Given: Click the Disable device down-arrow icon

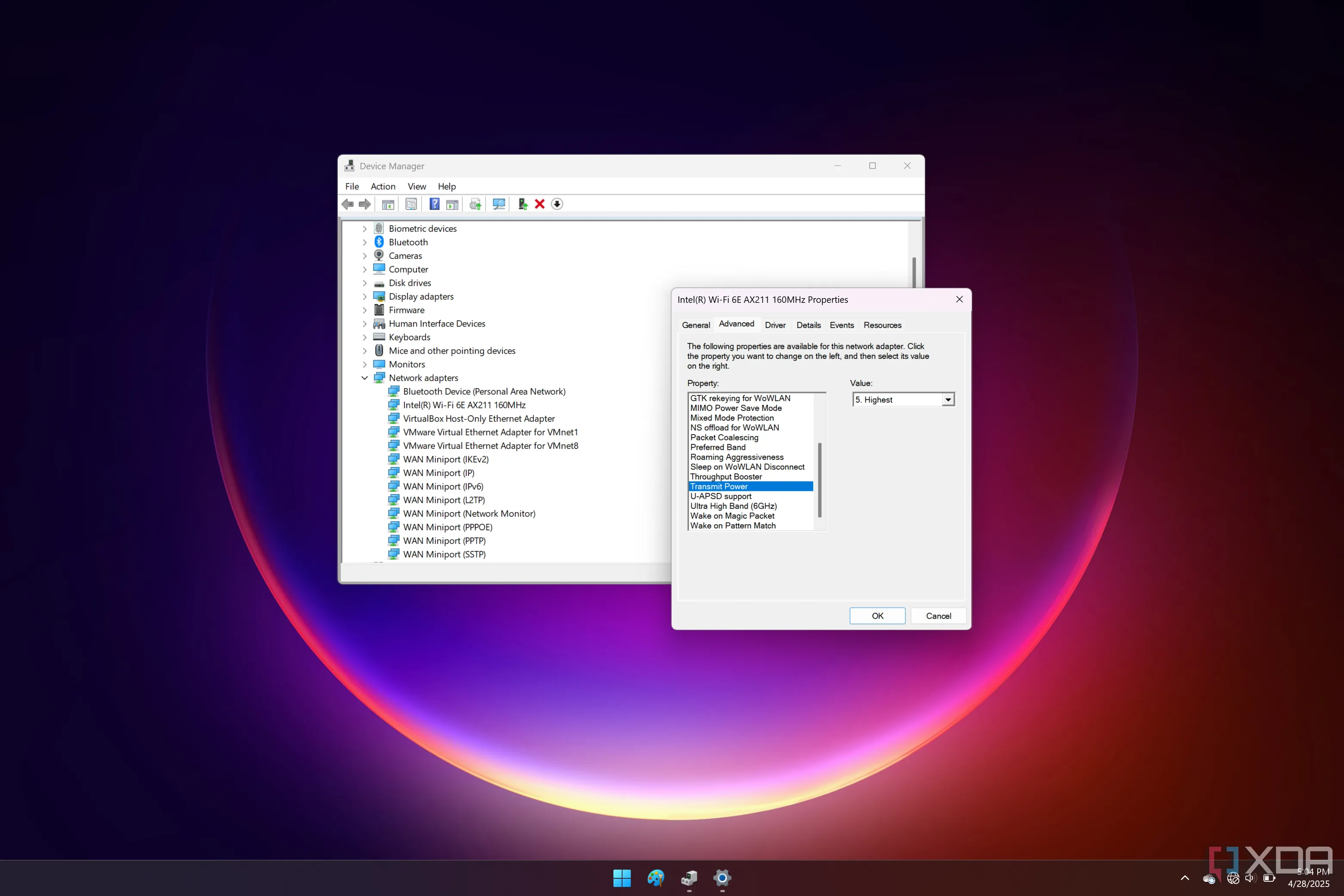Looking at the screenshot, I should [x=557, y=204].
